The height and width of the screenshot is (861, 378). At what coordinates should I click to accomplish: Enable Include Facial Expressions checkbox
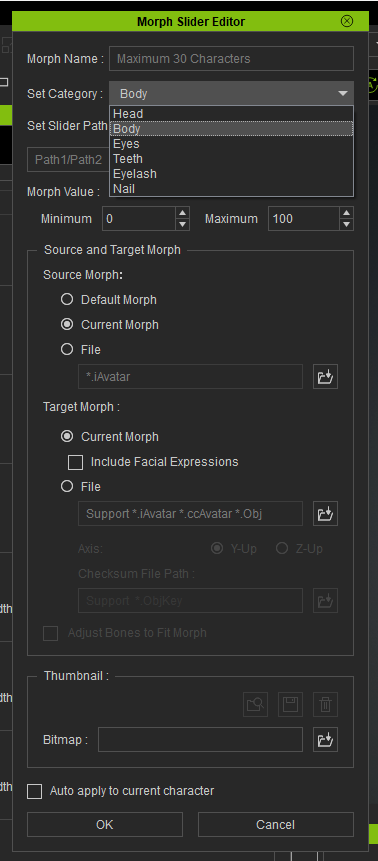(x=75, y=462)
